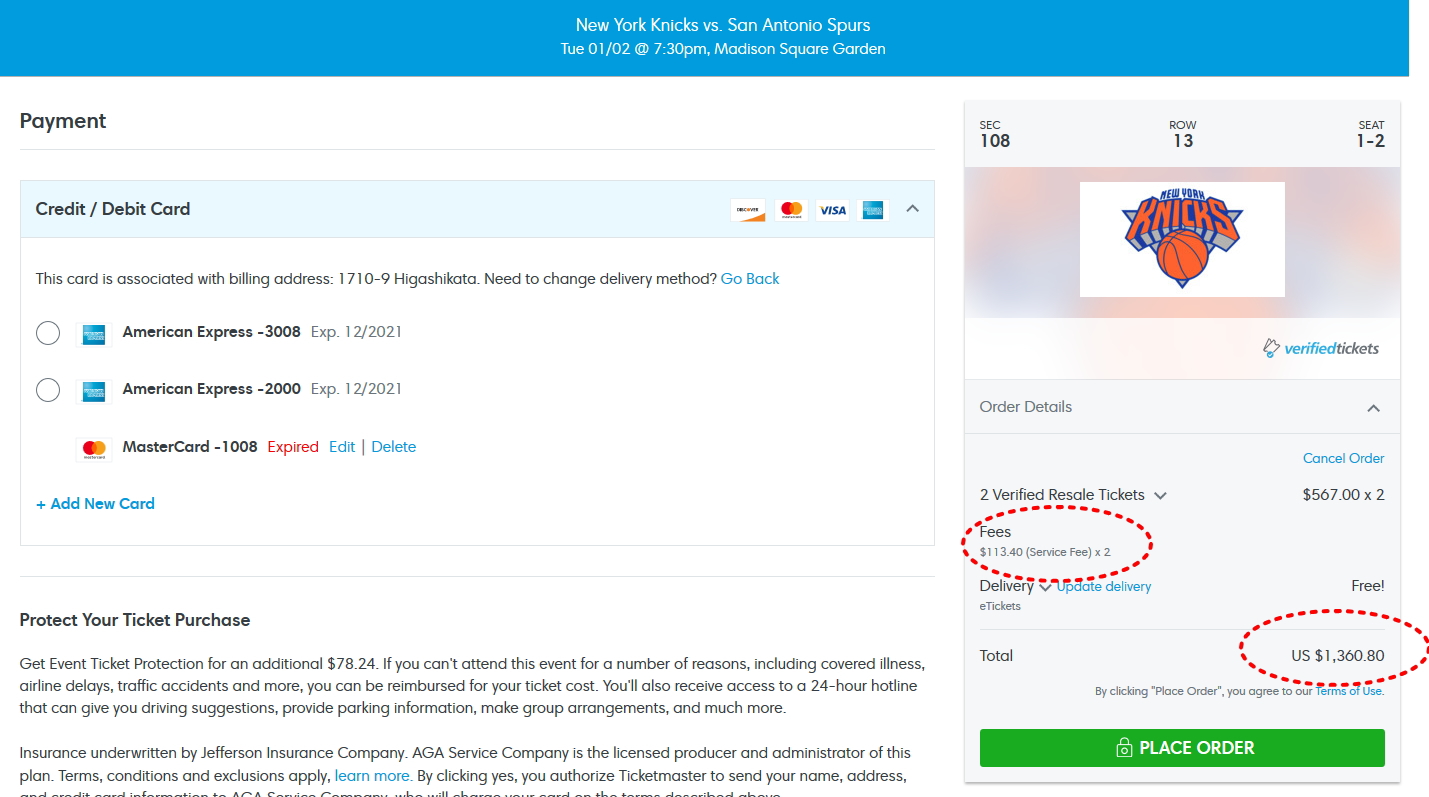Click the New York Knicks vs. San Antonio Spurs title
1429x797 pixels.
click(x=723, y=25)
